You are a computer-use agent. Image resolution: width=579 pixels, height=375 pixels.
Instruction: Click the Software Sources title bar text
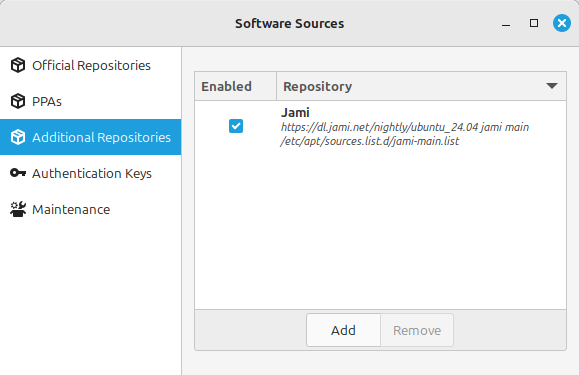[x=290, y=24]
